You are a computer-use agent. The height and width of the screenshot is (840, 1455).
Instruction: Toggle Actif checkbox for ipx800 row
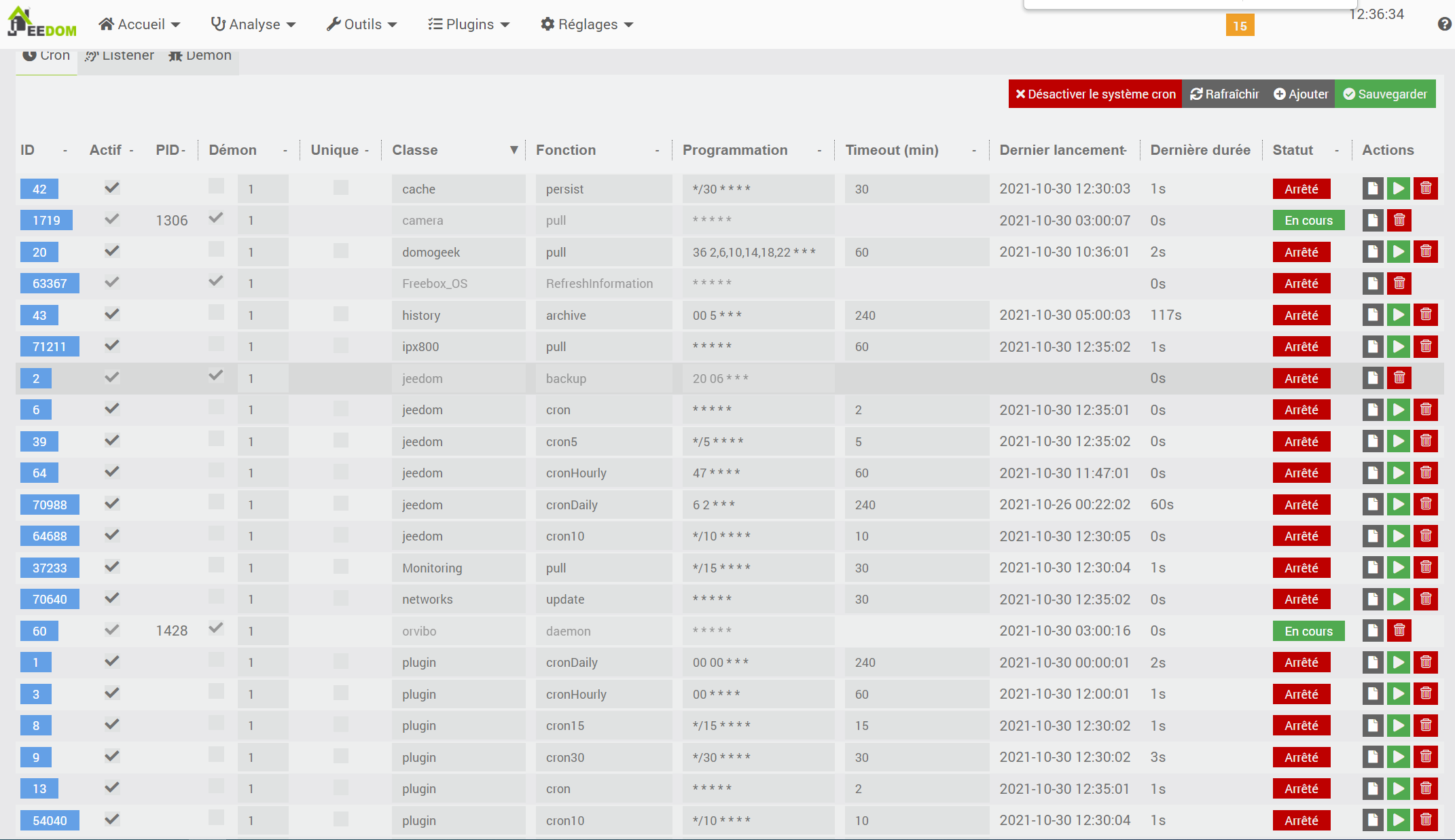tap(112, 346)
